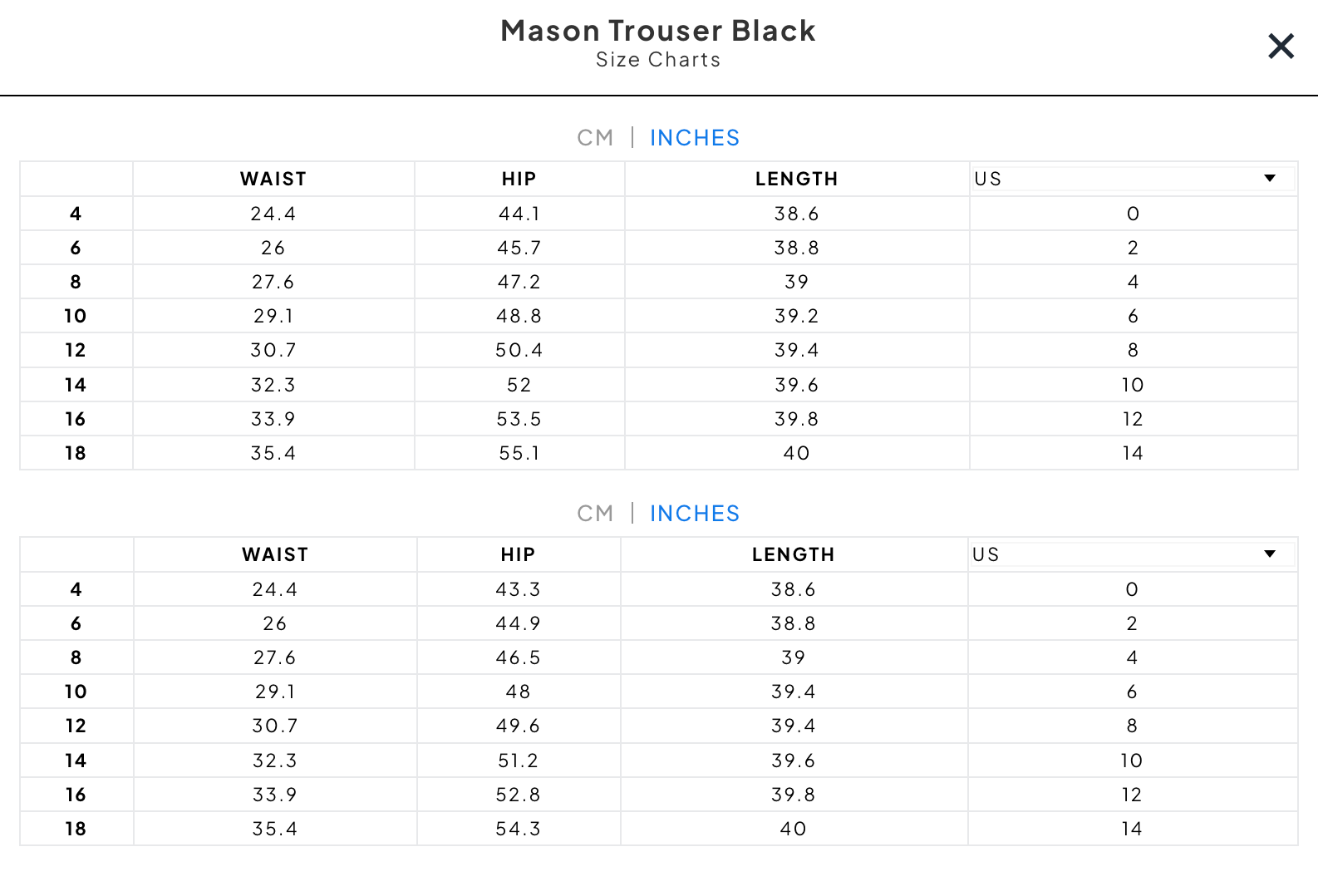
Task: Click the WAIST column header in second table
Action: 275,554
